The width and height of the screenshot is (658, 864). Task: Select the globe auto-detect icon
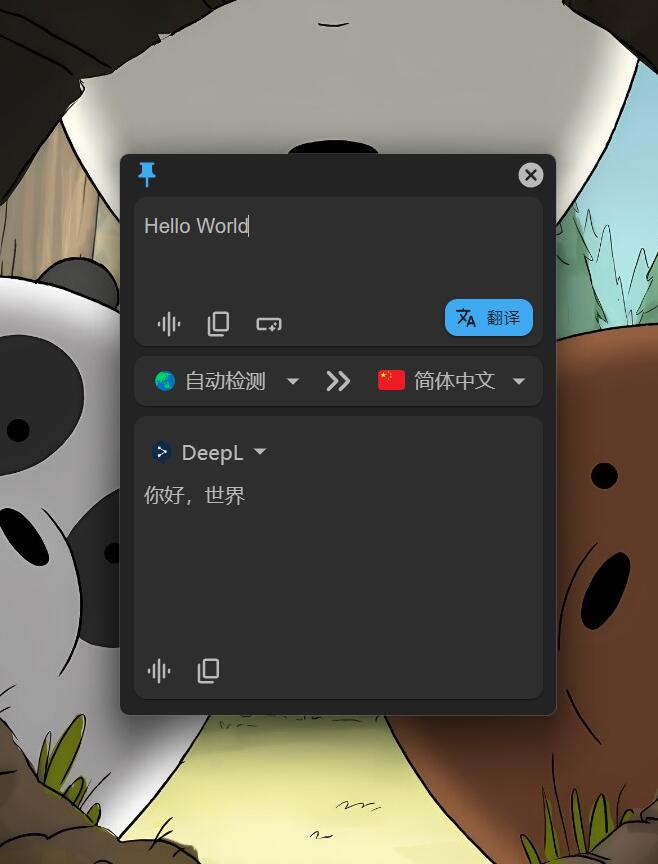[x=165, y=381]
